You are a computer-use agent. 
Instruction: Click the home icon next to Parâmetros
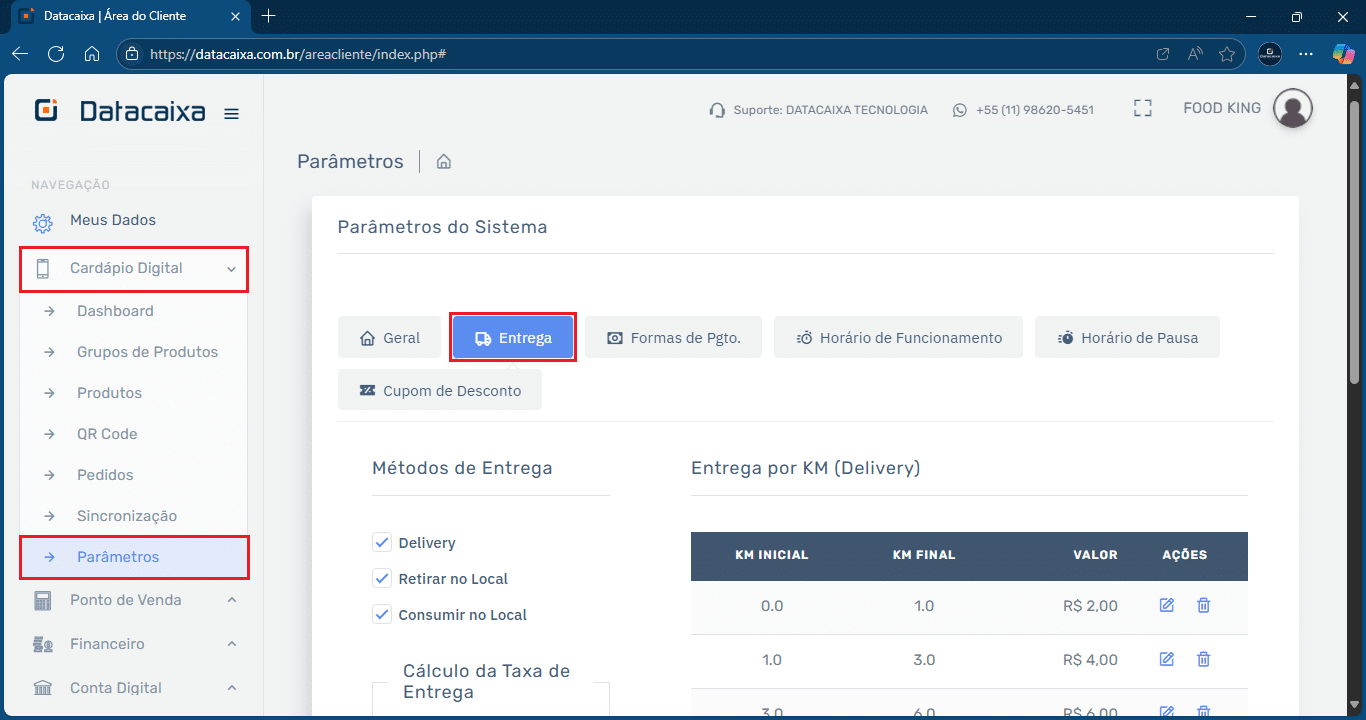click(444, 162)
